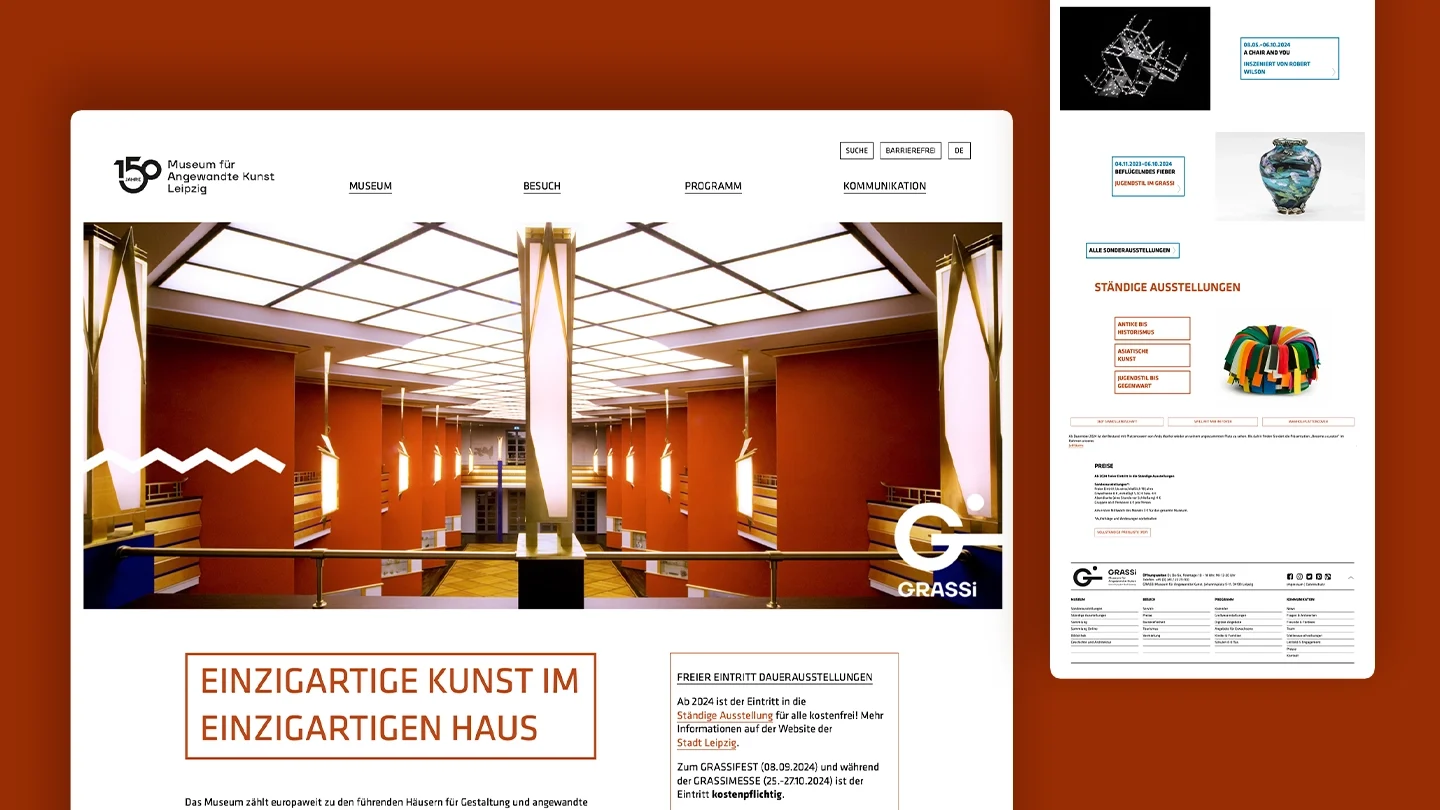Click the arrow in the A Chair and You card
Screen dimensions: 1440x810
click(1333, 71)
